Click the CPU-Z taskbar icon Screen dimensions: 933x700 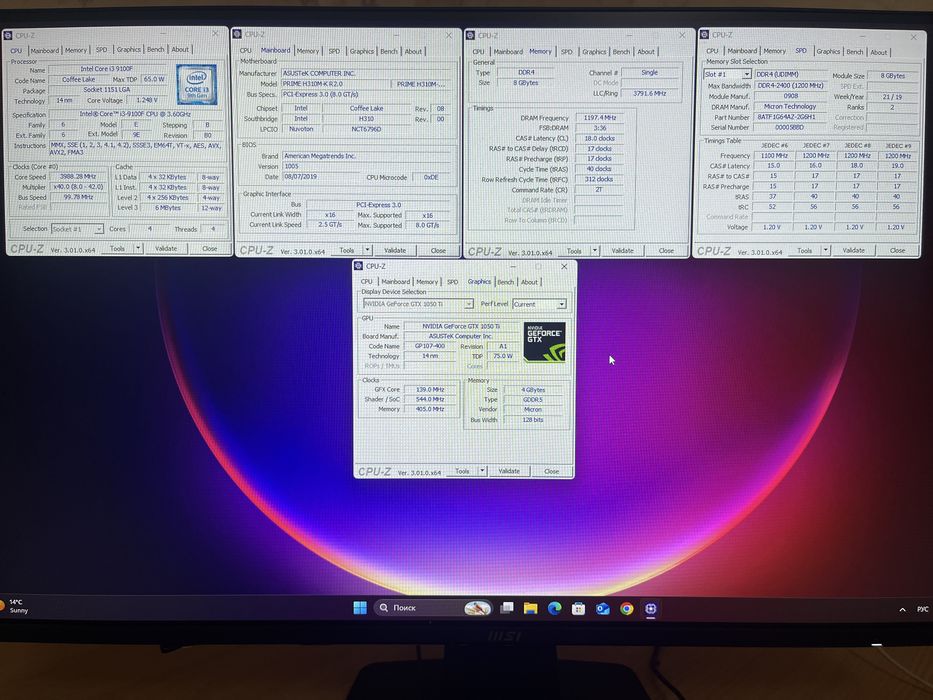[x=650, y=608]
